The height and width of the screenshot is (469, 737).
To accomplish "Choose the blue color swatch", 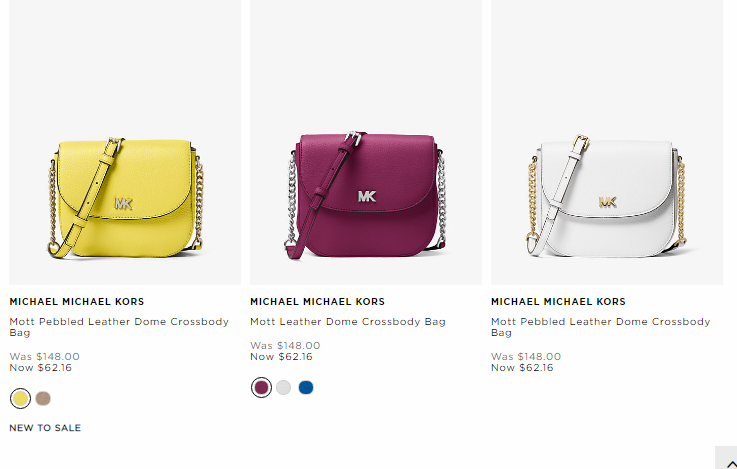I will point(306,388).
